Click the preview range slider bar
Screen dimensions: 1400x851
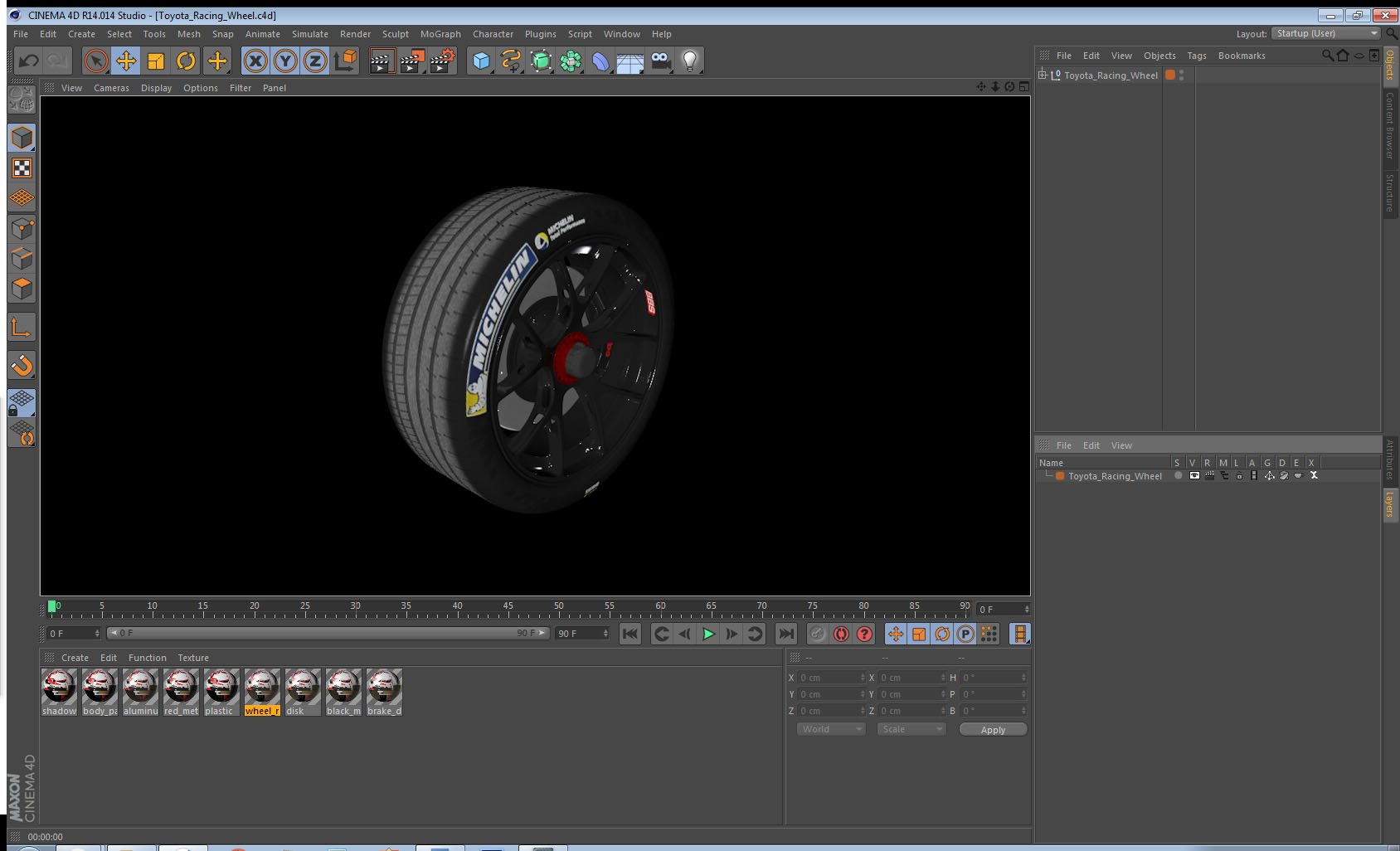pyautogui.click(x=328, y=633)
